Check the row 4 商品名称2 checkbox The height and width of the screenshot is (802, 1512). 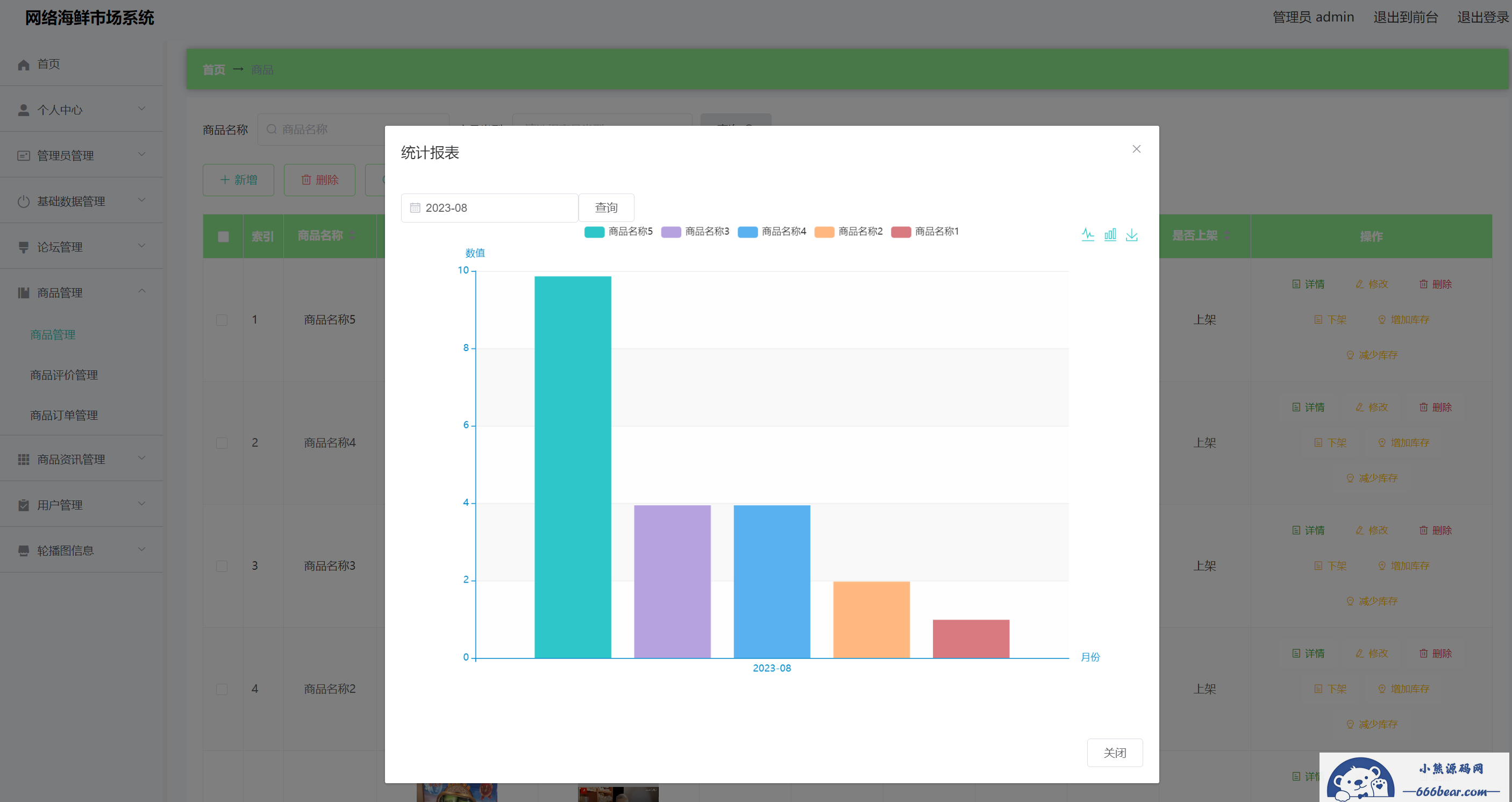coord(222,689)
